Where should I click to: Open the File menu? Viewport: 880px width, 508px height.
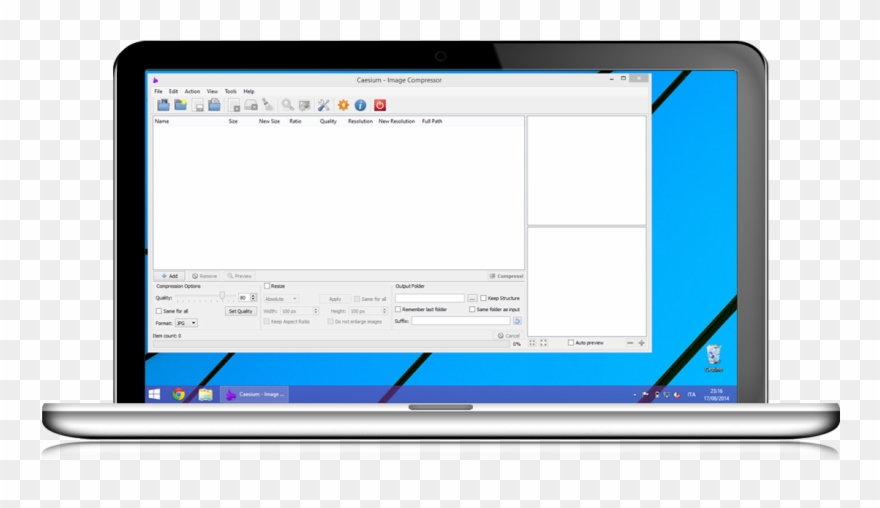158,91
